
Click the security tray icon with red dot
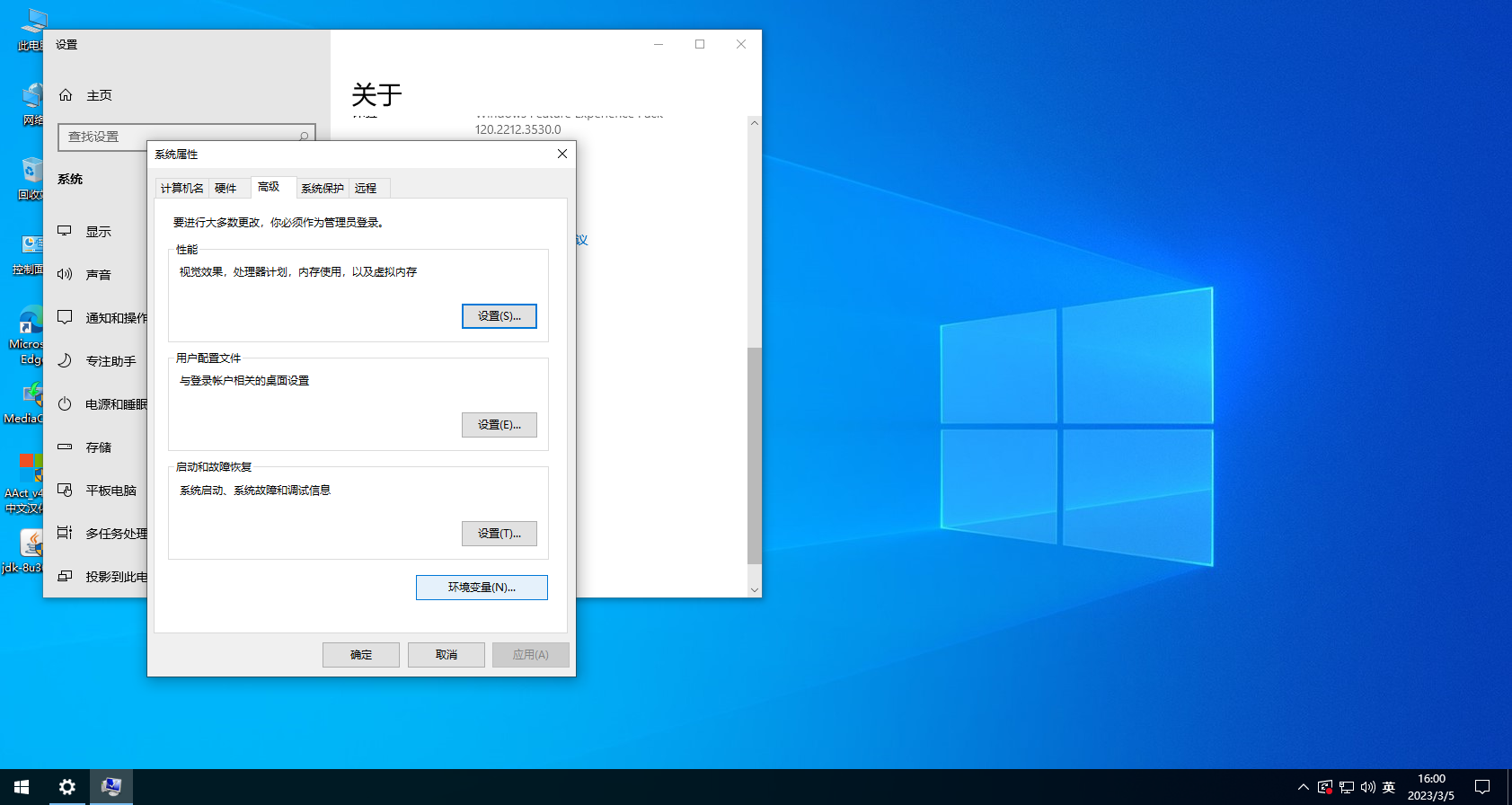pyautogui.click(x=1325, y=787)
